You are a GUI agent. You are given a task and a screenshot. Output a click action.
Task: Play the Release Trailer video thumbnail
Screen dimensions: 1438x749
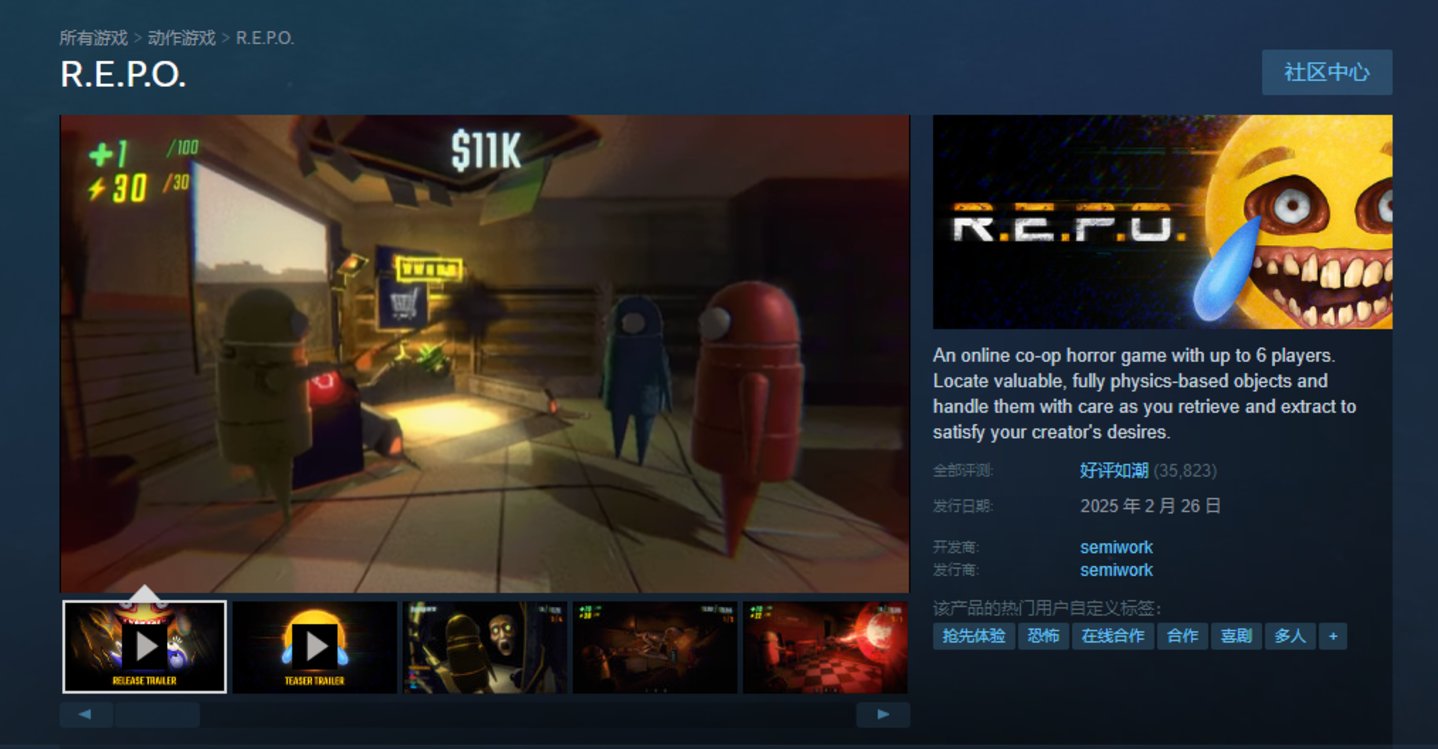click(x=145, y=647)
